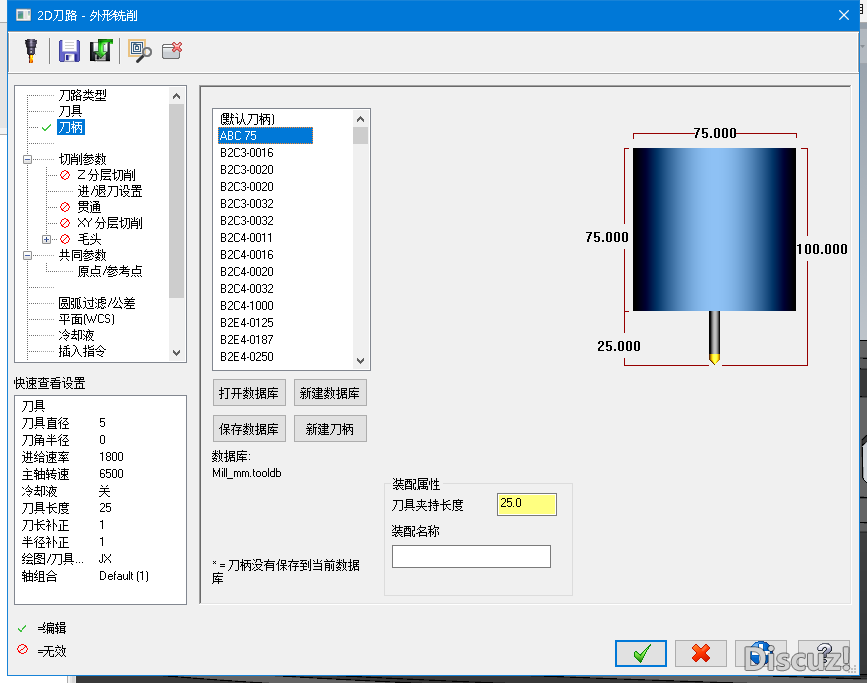Image resolution: width=867 pixels, height=683 pixels.
Task: Open XY分层切削 tree item
Action: [109, 223]
